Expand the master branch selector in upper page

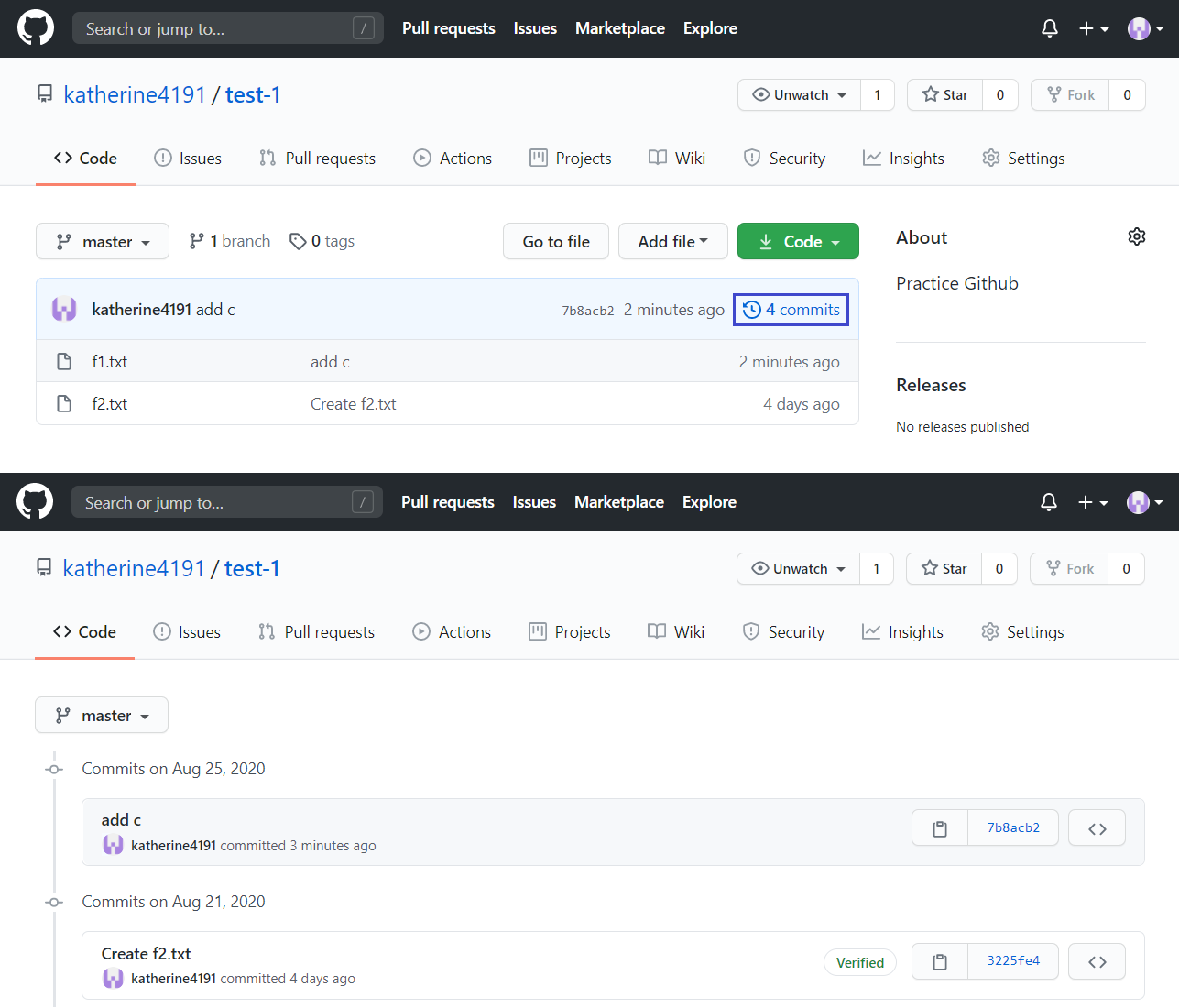coord(103,241)
